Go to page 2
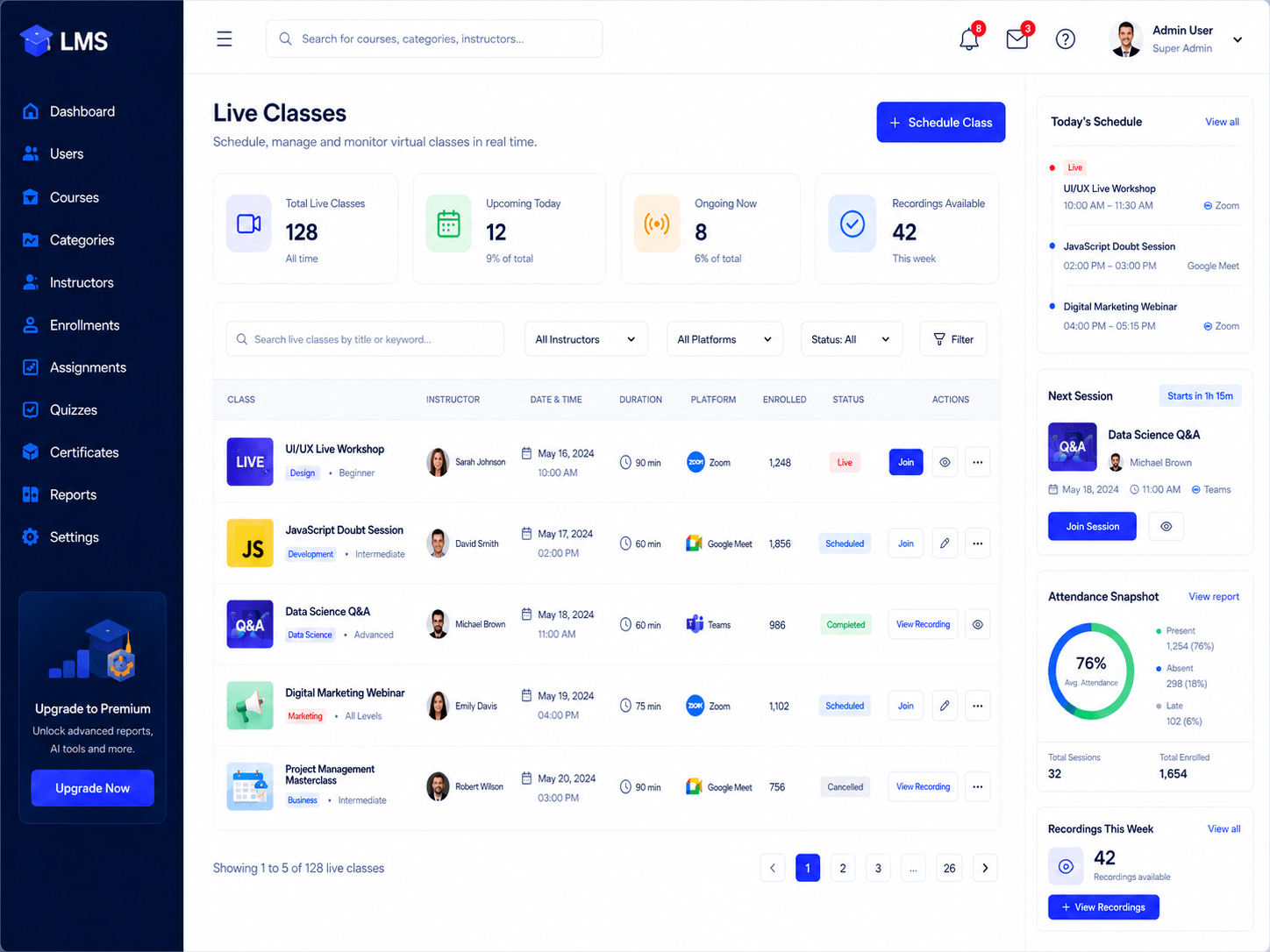The width and height of the screenshot is (1270, 952). click(843, 868)
